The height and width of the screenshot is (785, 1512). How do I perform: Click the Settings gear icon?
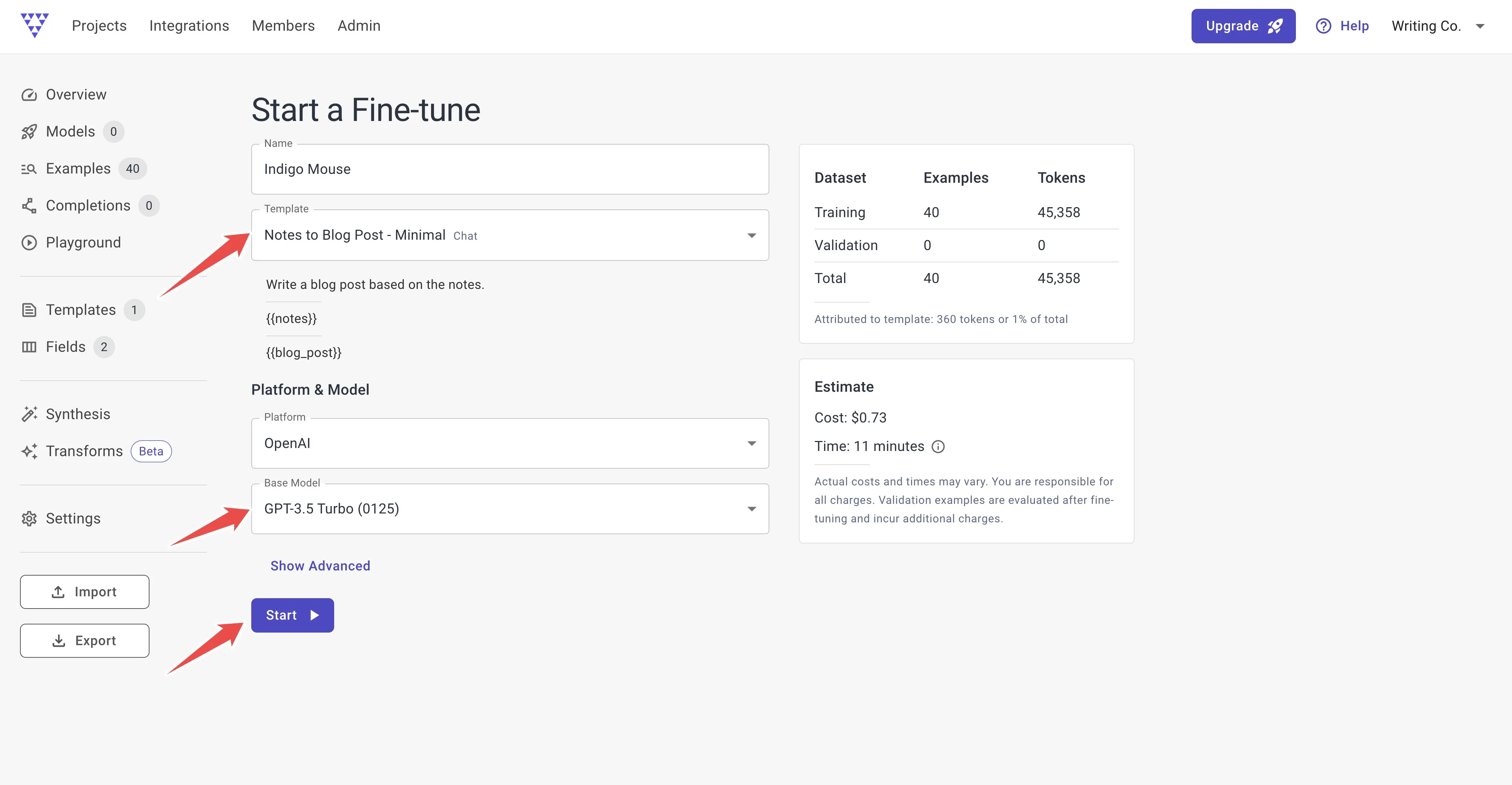[29, 519]
